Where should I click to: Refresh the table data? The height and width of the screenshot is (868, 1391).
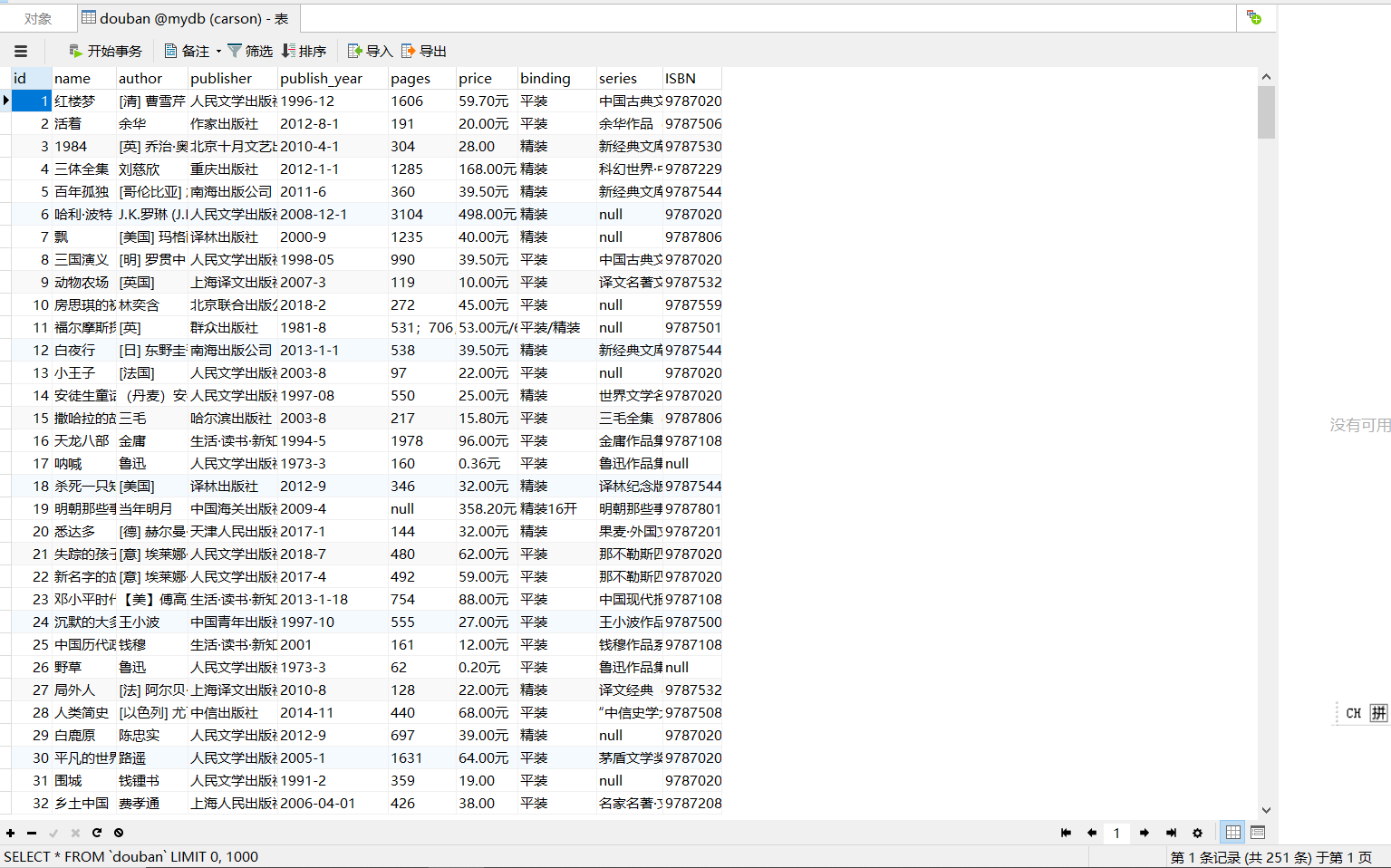pos(97,833)
